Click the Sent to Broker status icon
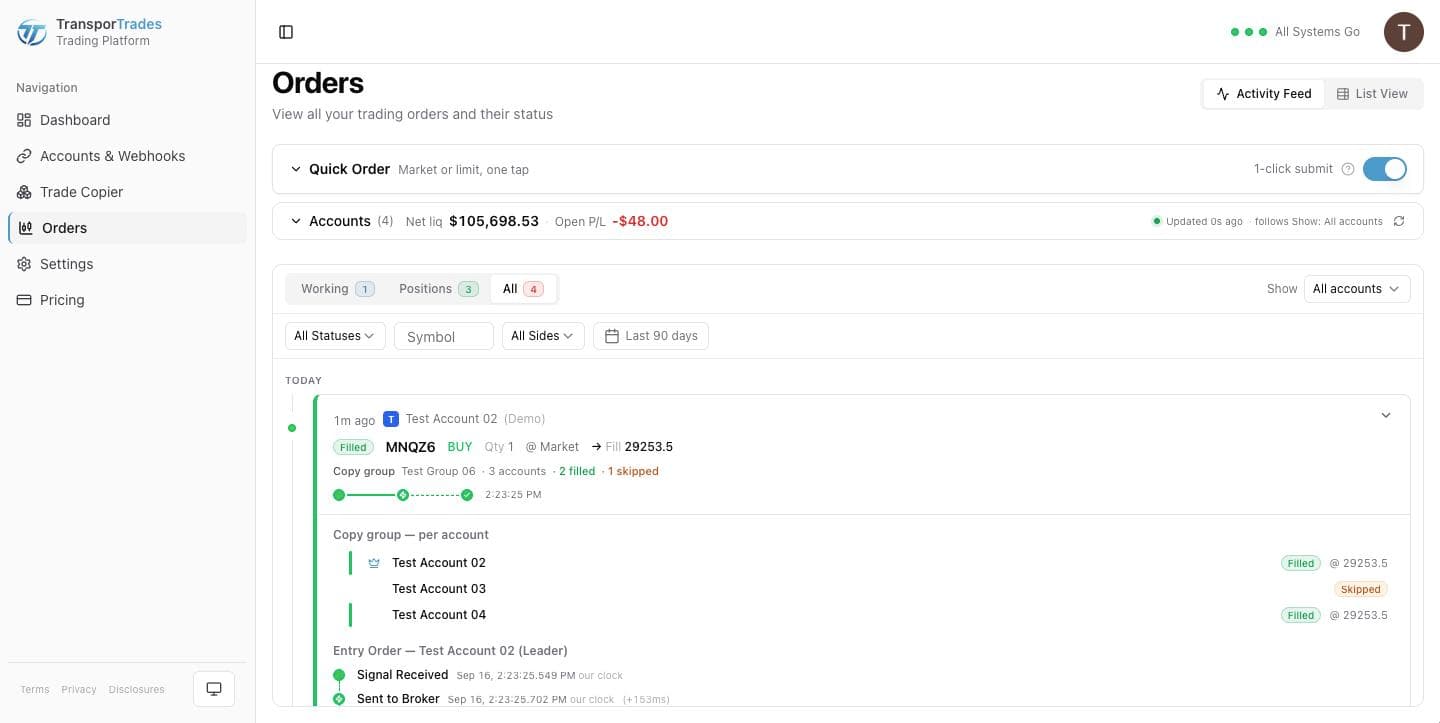1440x723 pixels. (339, 699)
